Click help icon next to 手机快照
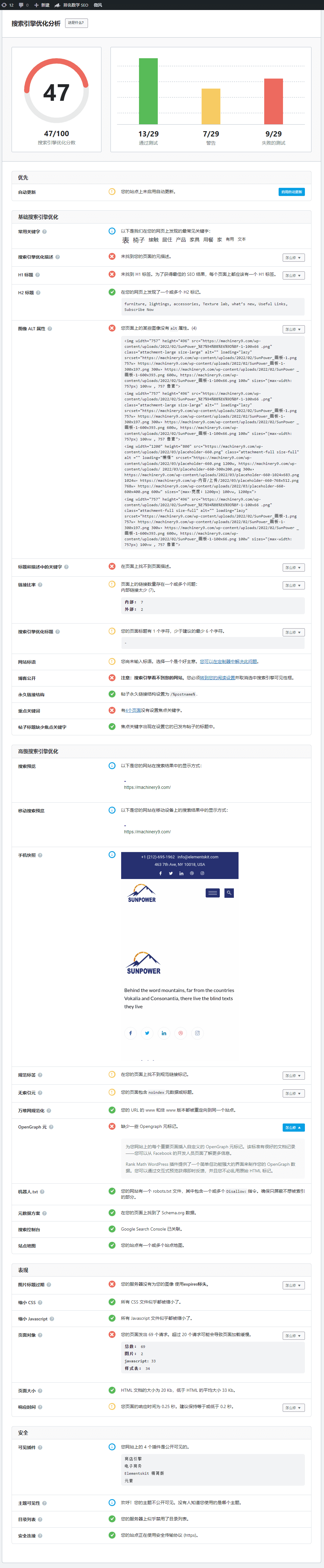This screenshot has width=324, height=1568. tap(40, 855)
